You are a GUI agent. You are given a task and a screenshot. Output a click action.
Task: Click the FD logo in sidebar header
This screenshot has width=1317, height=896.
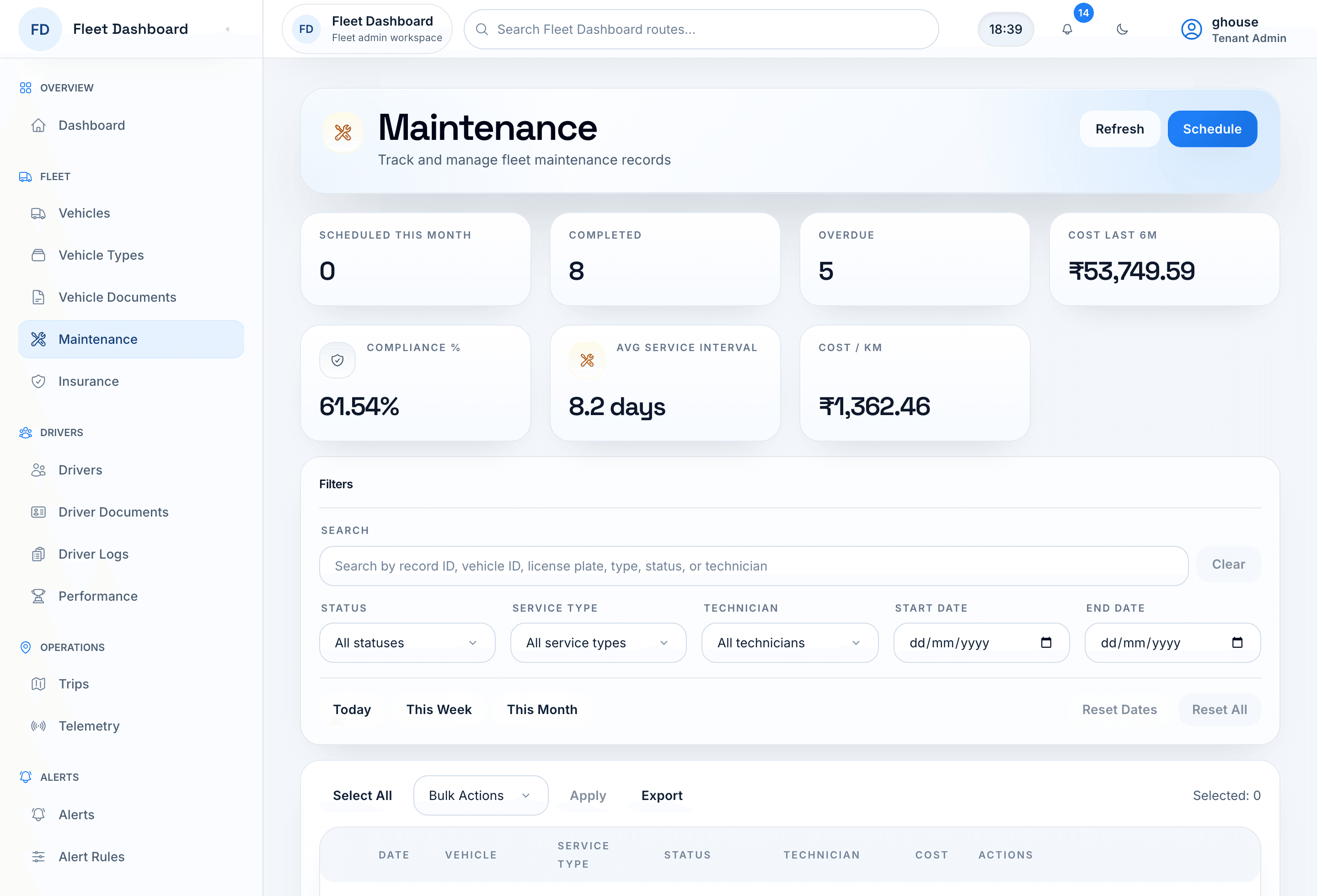40,29
